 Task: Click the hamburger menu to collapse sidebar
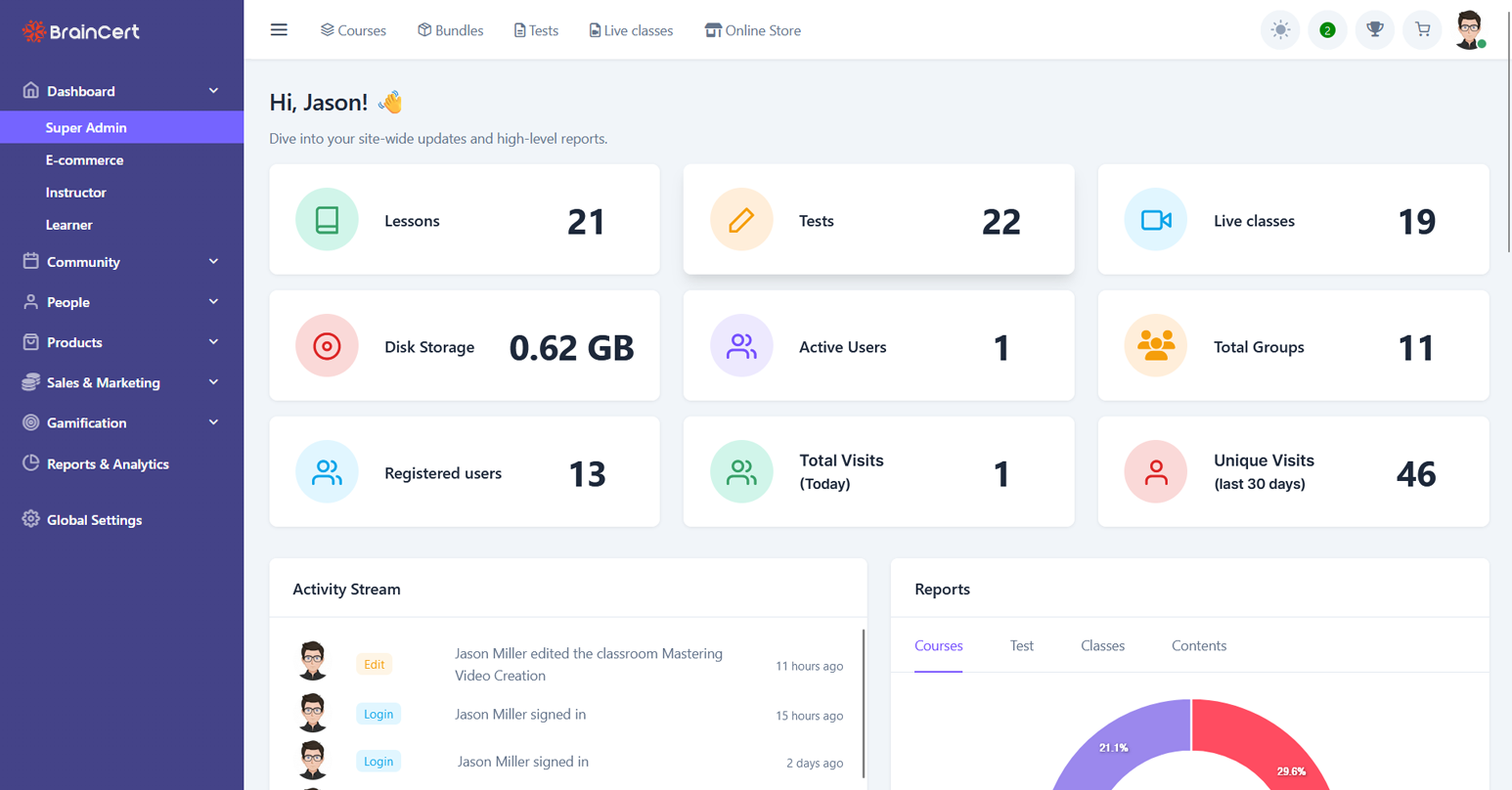[279, 29]
